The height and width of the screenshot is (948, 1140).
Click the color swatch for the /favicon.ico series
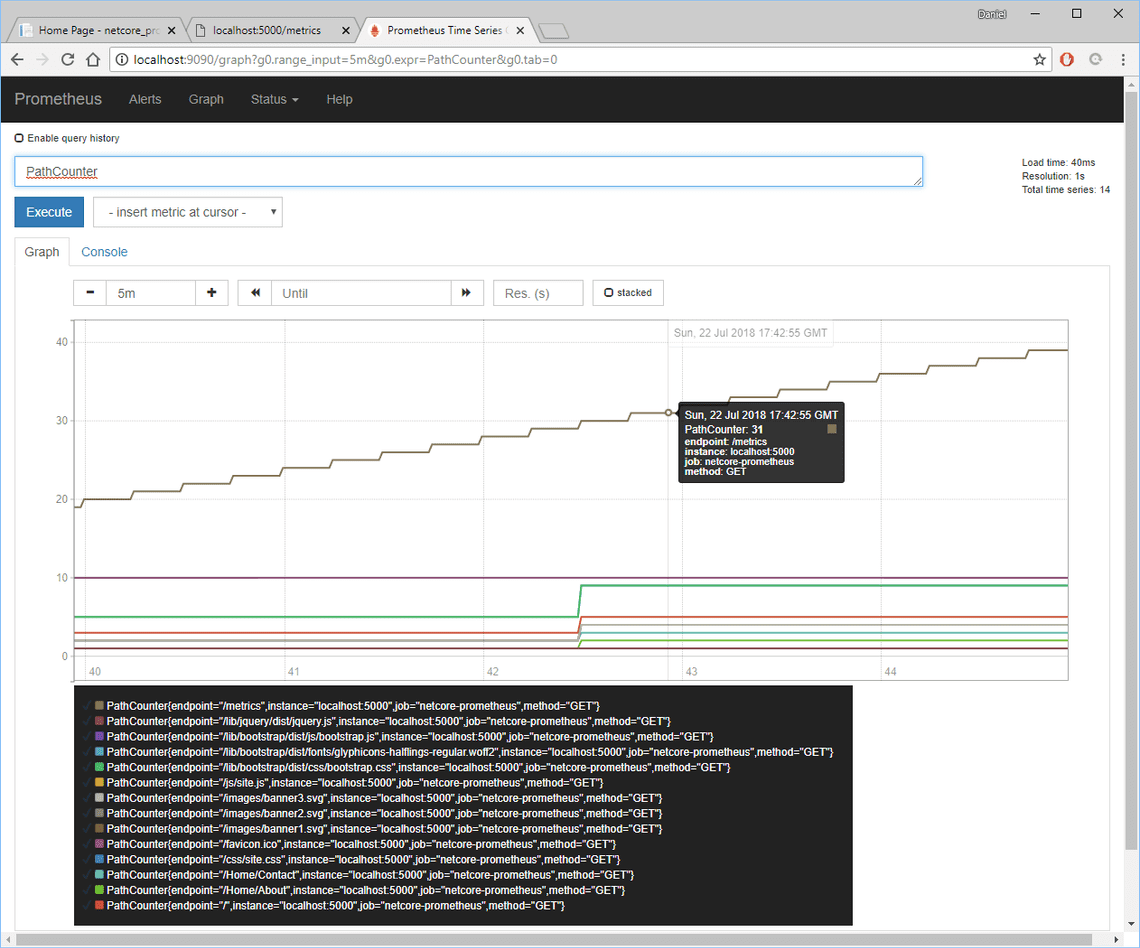97,843
